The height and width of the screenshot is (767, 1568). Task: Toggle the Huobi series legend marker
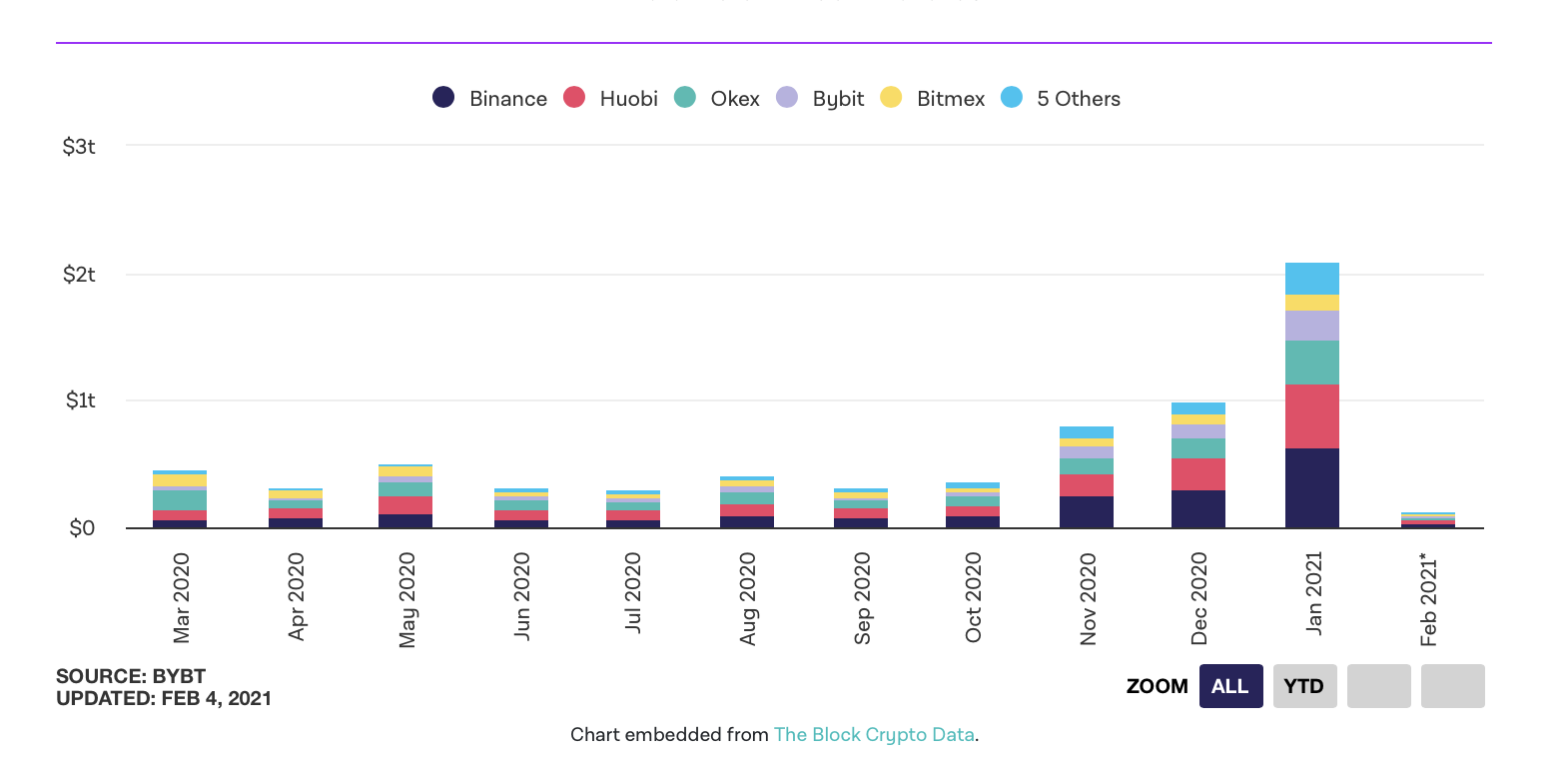coord(574,97)
